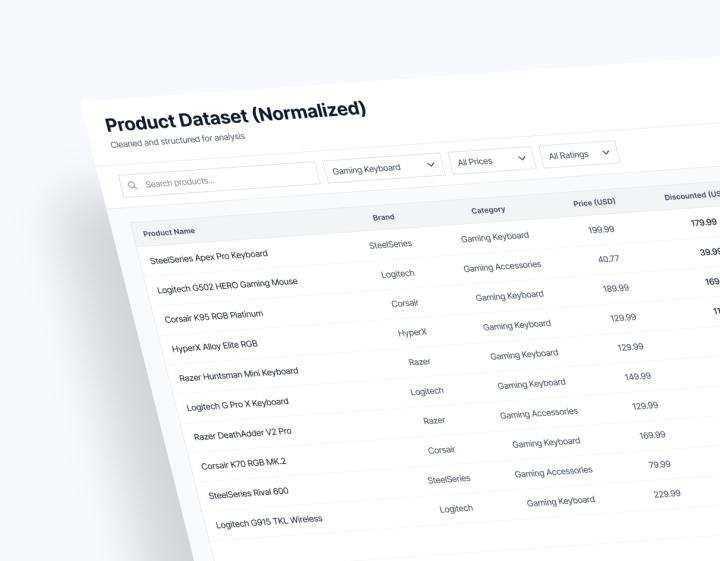
Task: Click category cell of G502 HERO row
Action: coord(502,267)
